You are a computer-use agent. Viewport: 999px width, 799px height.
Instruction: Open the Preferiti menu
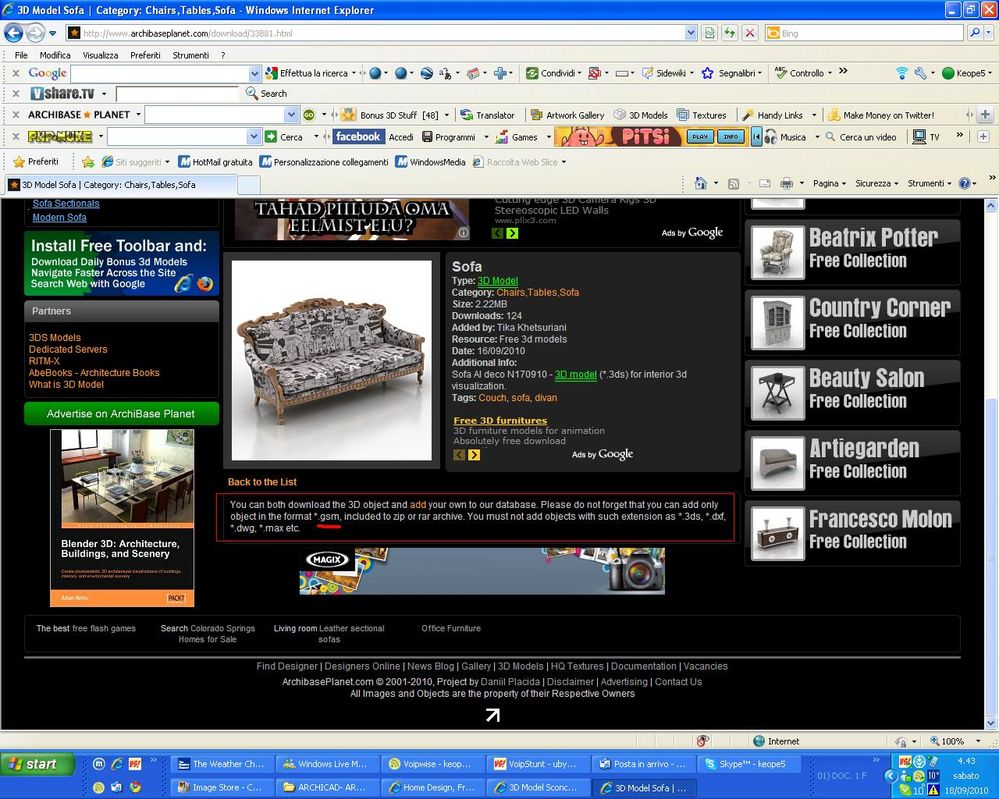coord(145,55)
